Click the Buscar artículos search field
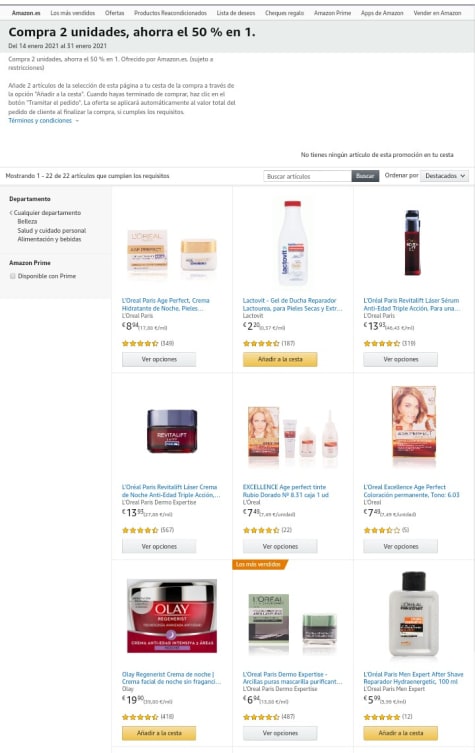The width and height of the screenshot is (475, 753). tap(307, 176)
